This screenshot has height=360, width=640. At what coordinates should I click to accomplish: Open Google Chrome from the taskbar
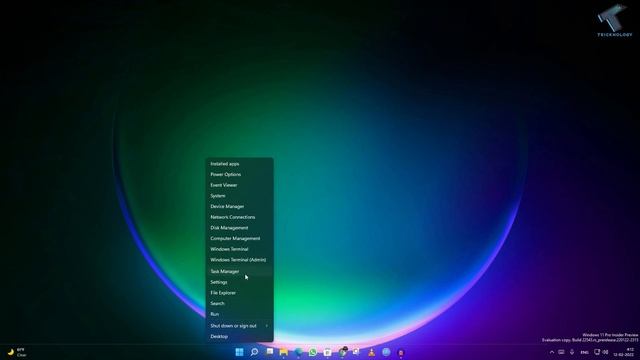pos(342,352)
